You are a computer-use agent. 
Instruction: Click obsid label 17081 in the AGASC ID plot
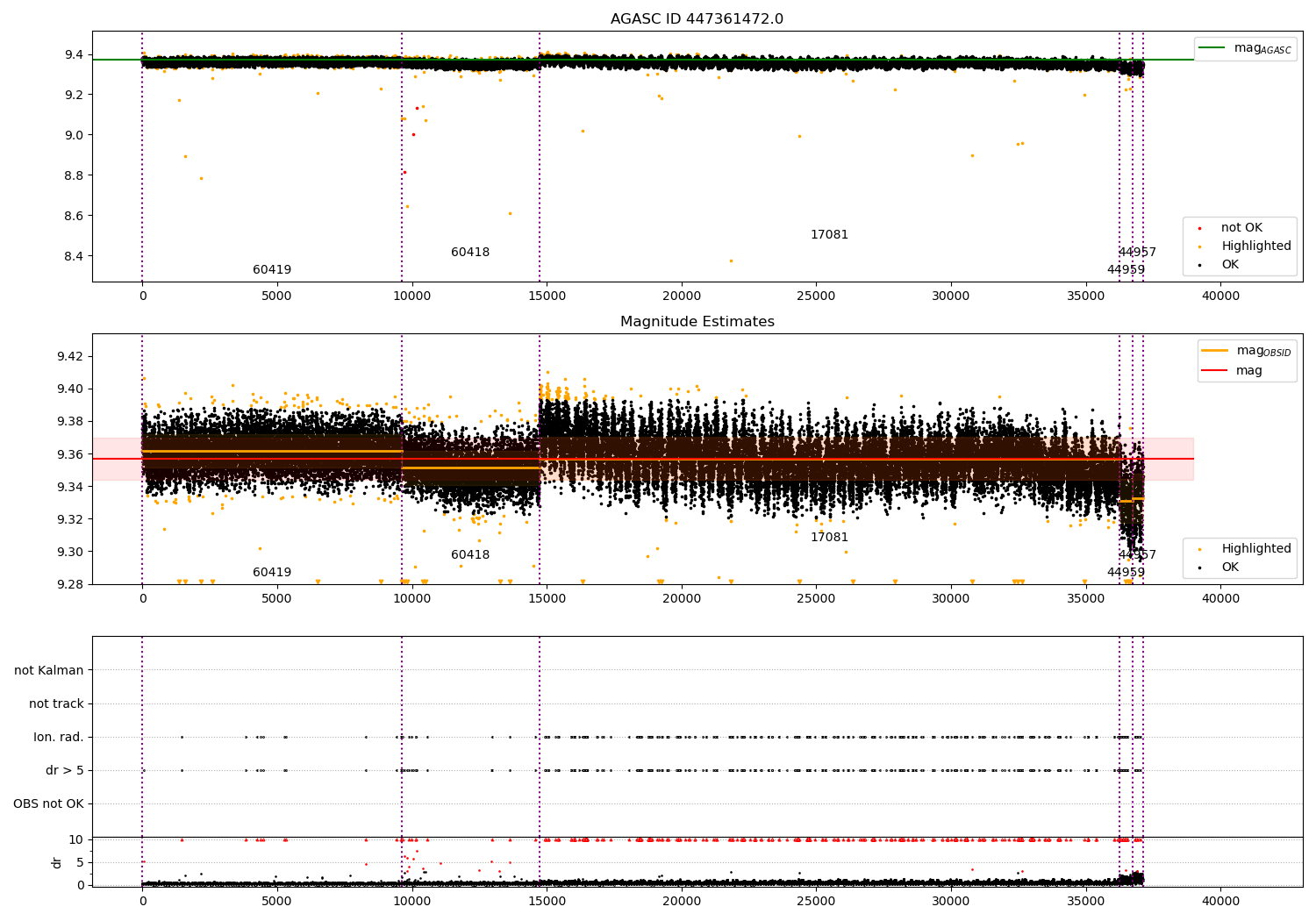tap(829, 235)
